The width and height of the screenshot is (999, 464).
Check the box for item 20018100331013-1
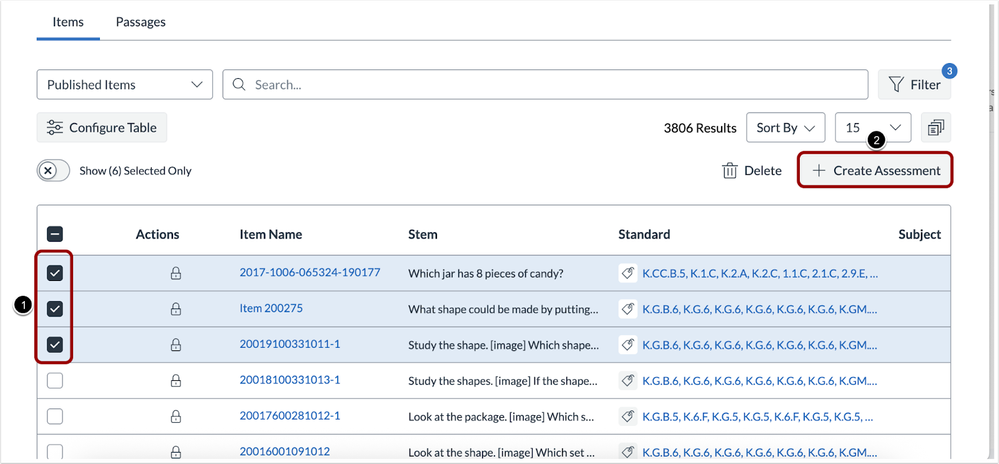click(55, 380)
